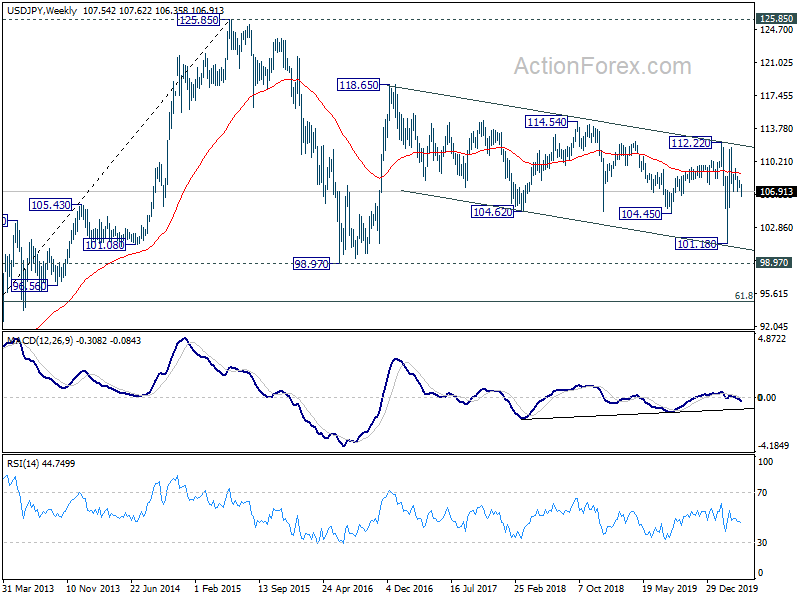Click the 113.780 price axis value
The height and width of the screenshot is (600, 800).
tap(777, 129)
